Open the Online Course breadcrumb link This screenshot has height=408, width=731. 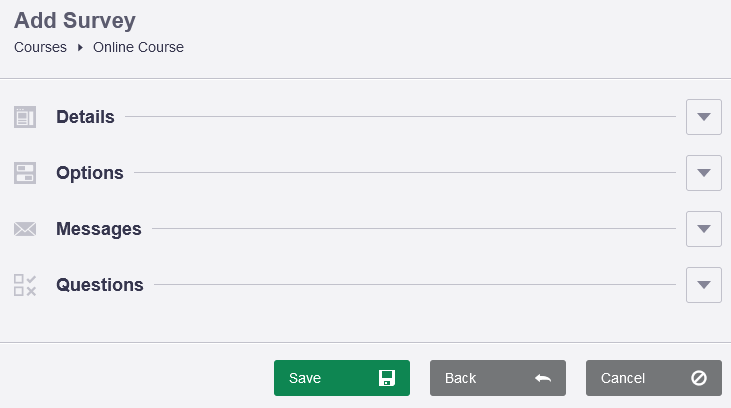138,48
